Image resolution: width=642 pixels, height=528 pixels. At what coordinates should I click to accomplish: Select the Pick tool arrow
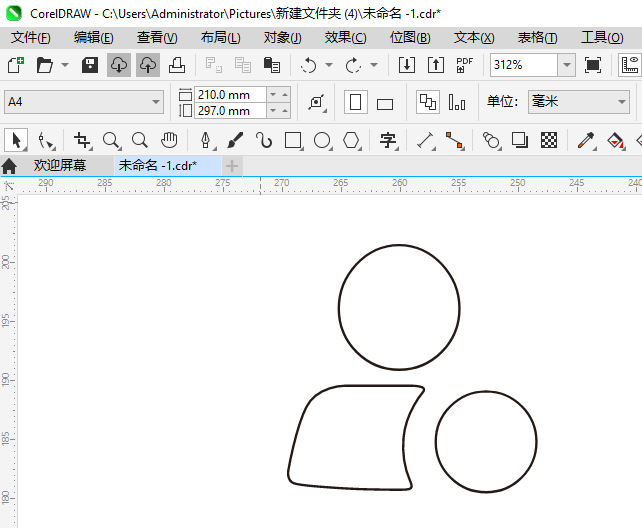click(x=16, y=140)
